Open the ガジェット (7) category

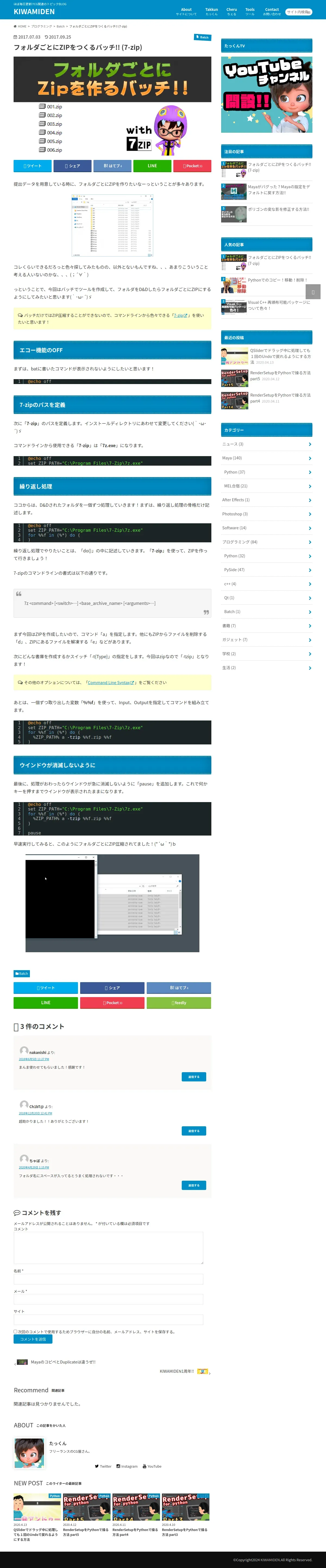(x=267, y=640)
